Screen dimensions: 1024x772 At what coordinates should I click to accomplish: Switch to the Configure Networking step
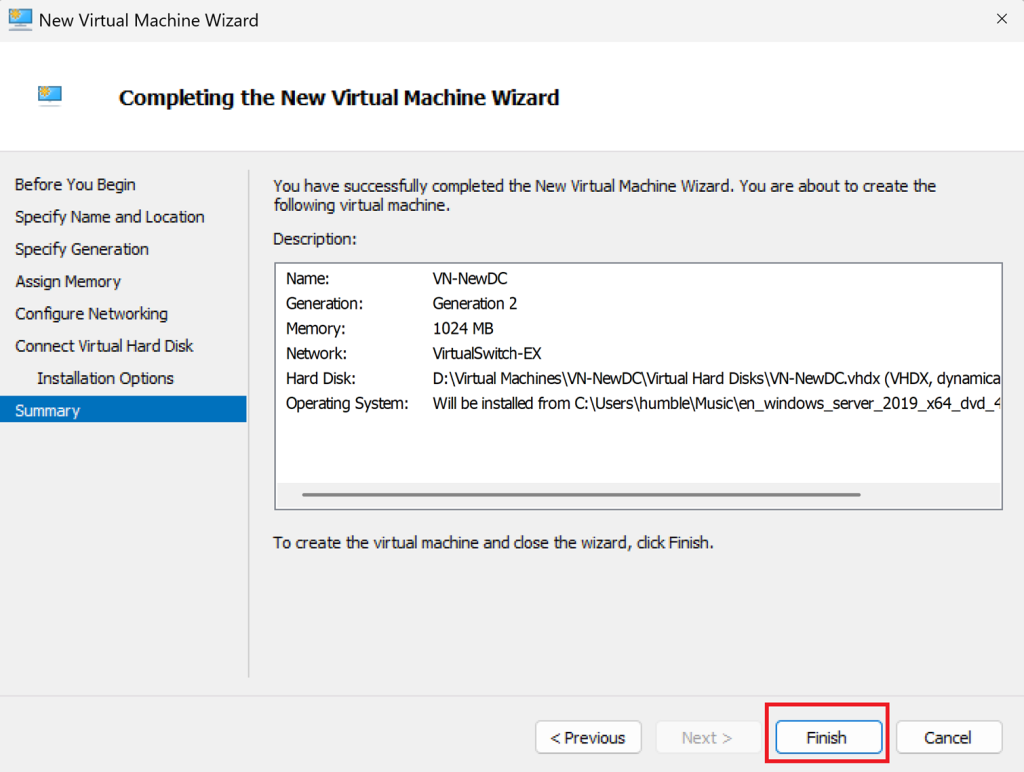[x=91, y=314]
